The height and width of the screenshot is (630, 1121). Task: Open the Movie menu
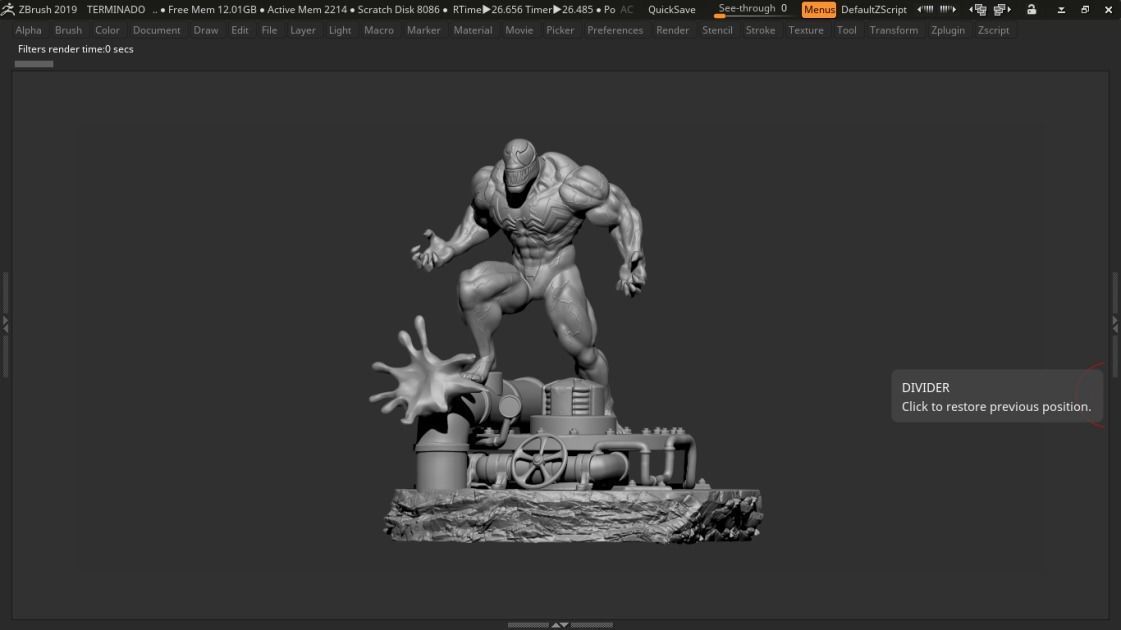coord(519,30)
